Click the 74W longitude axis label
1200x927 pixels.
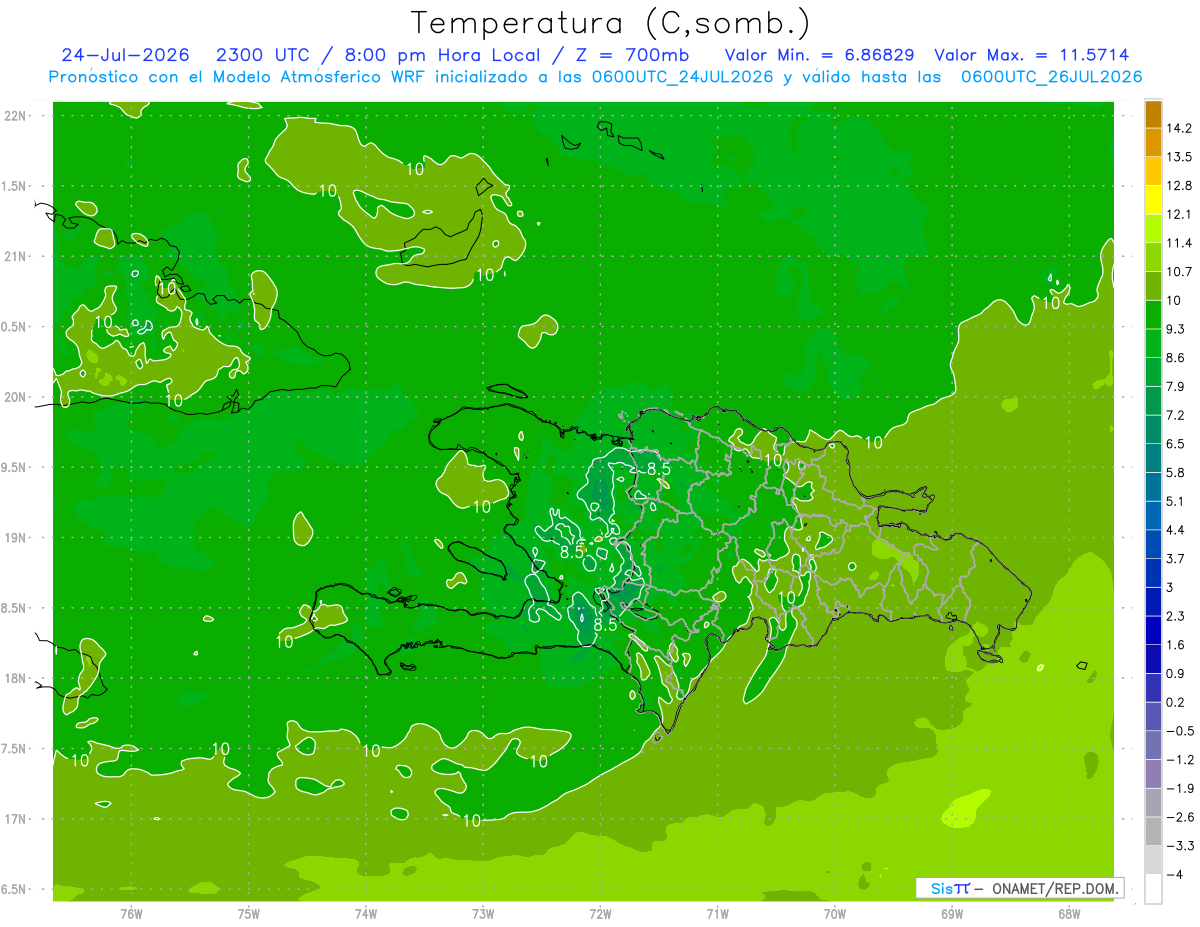366,914
